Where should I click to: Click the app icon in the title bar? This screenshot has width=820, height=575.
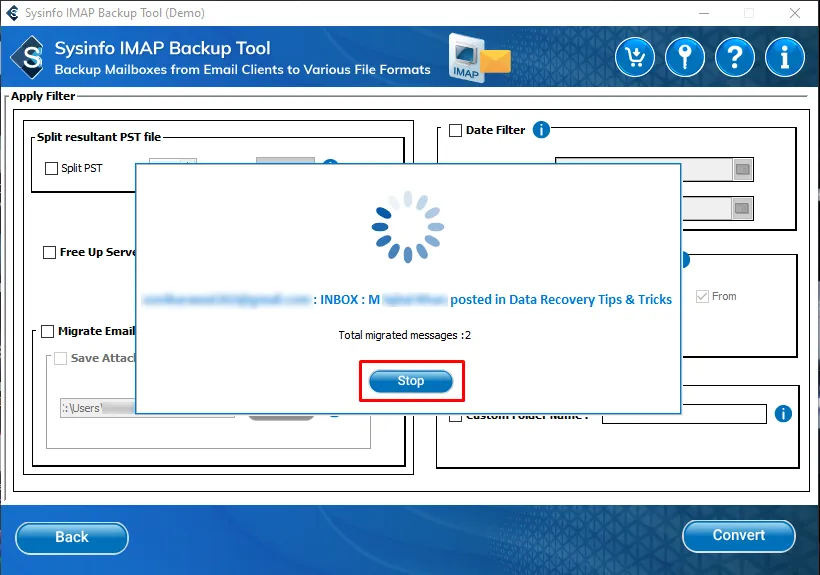[x=12, y=13]
